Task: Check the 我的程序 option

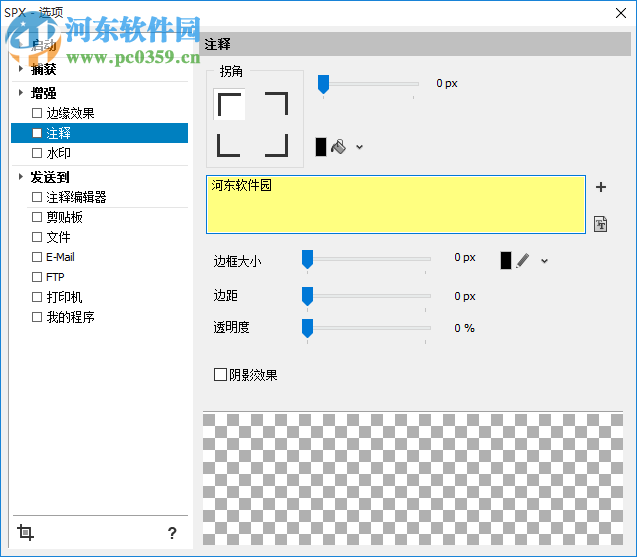Action: 37,317
